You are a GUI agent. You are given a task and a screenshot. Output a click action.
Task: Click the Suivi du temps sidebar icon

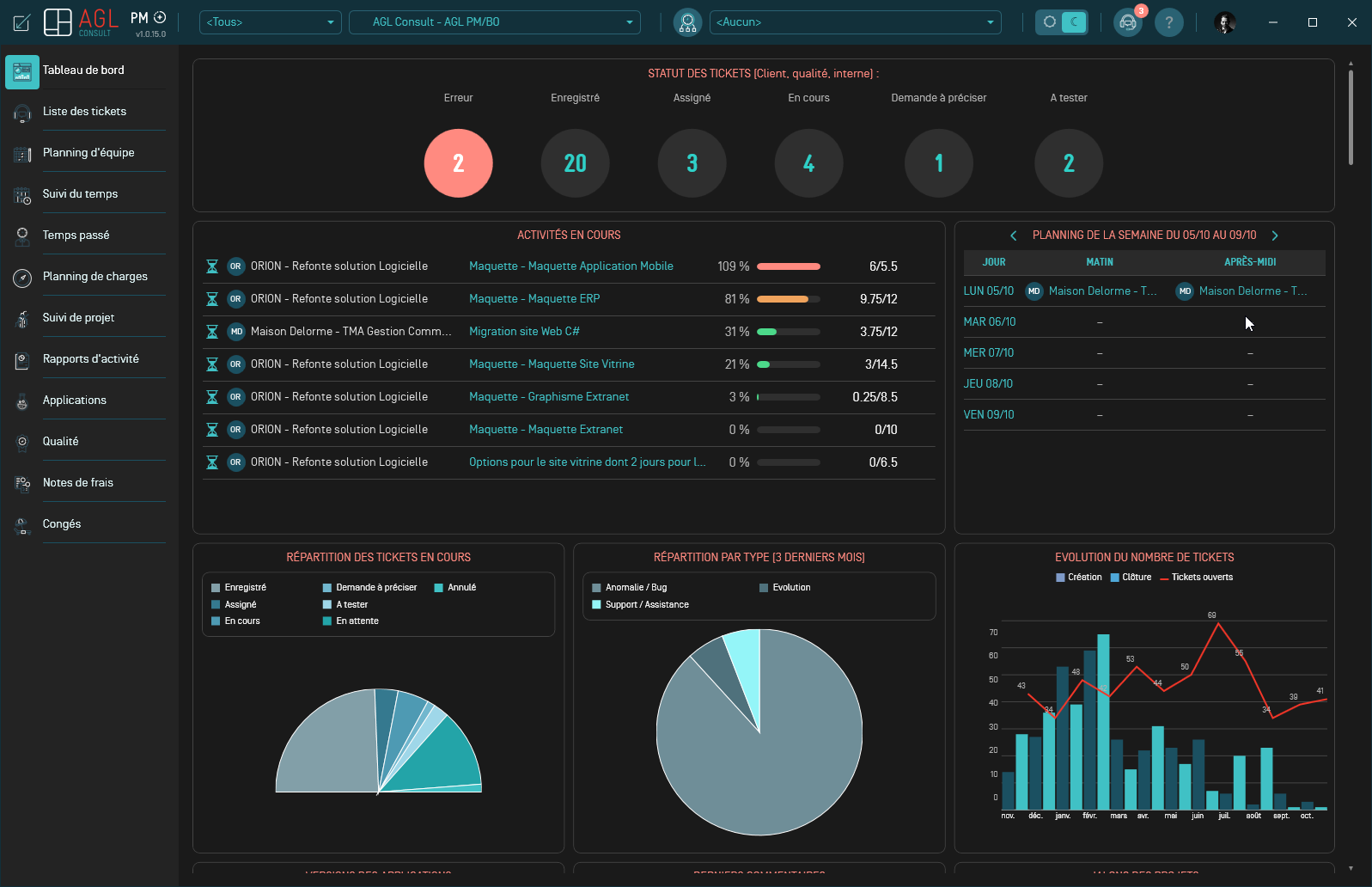tap(22, 194)
